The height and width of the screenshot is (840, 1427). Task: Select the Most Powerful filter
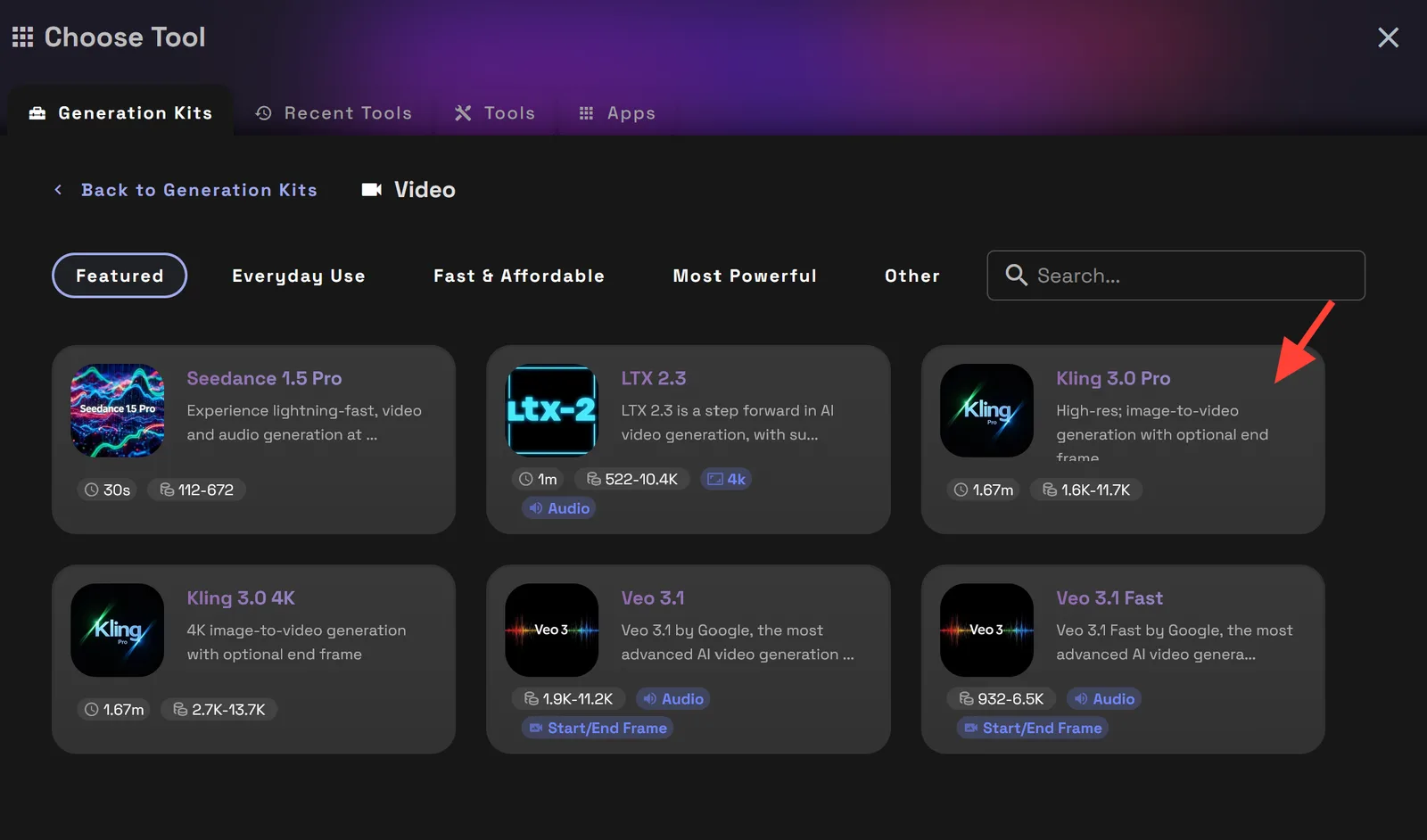point(745,276)
